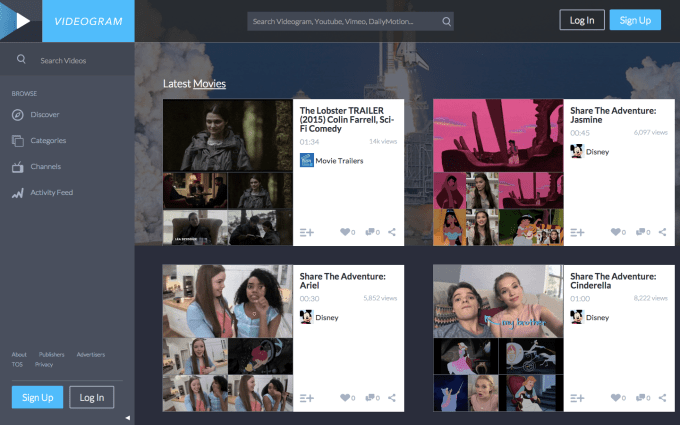The image size is (680, 425).
Task: Open the Movie Trailers channel name
Action: pyautogui.click(x=339, y=160)
